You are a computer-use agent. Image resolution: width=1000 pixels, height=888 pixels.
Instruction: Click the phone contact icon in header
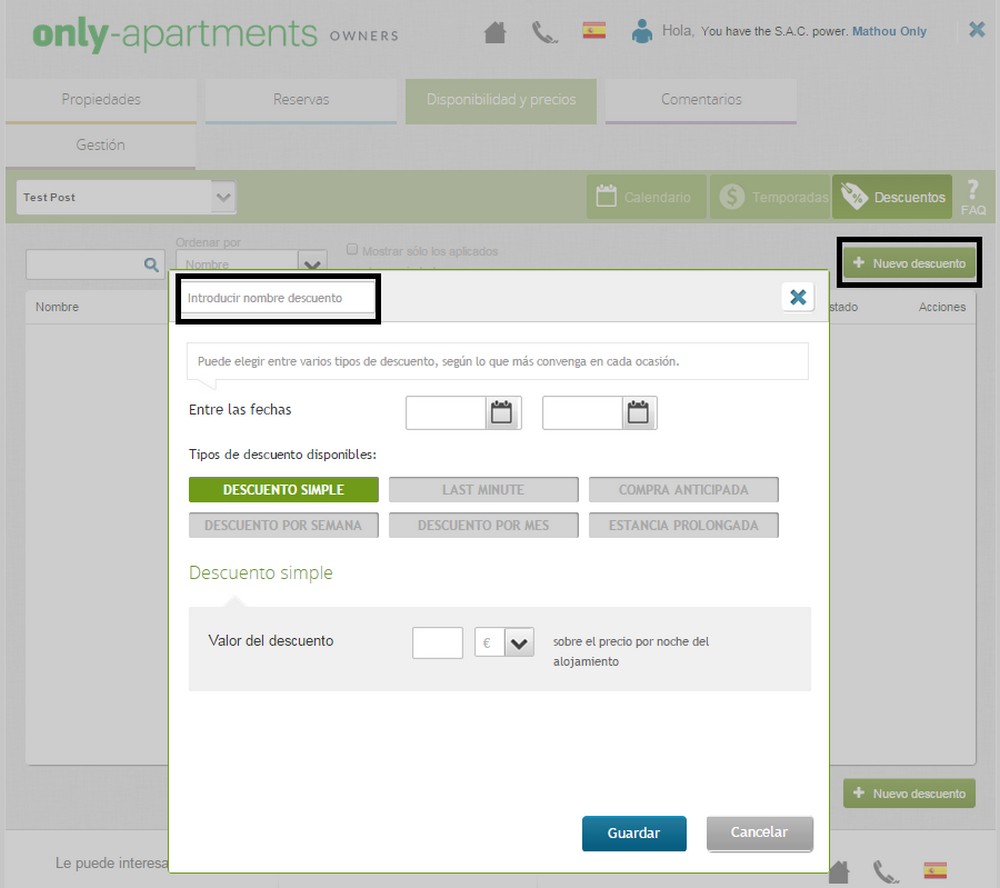pos(544,32)
